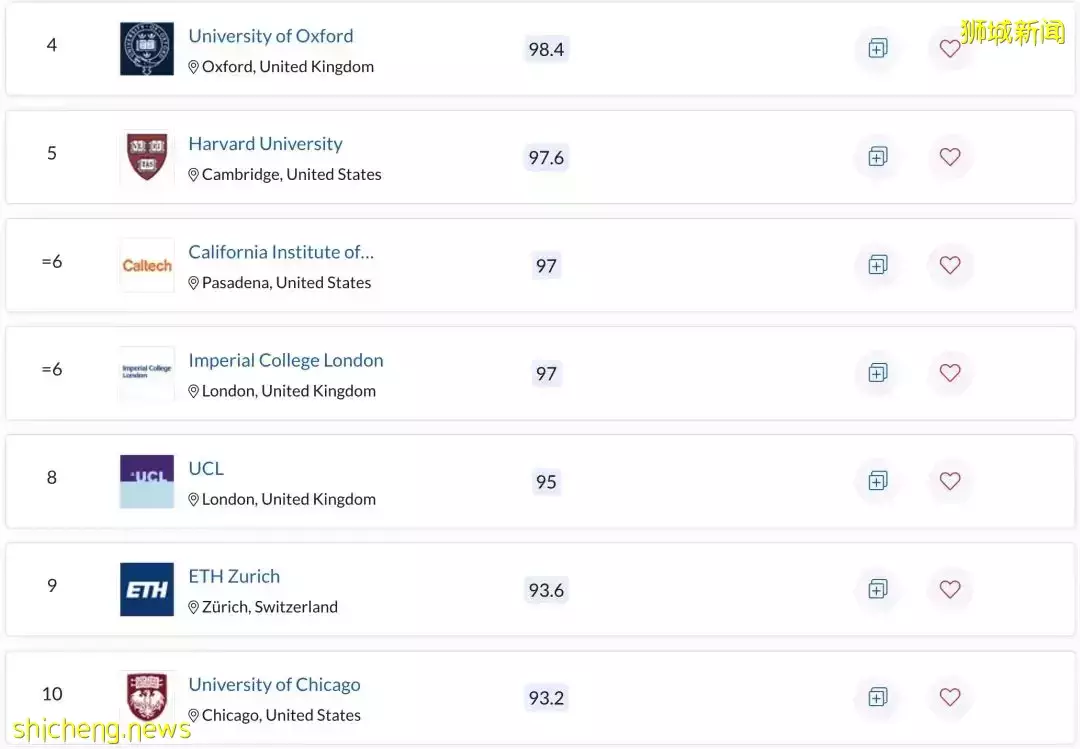Open the Harvard University profile link
Viewport: 1080px width, 749px height.
pos(264,143)
